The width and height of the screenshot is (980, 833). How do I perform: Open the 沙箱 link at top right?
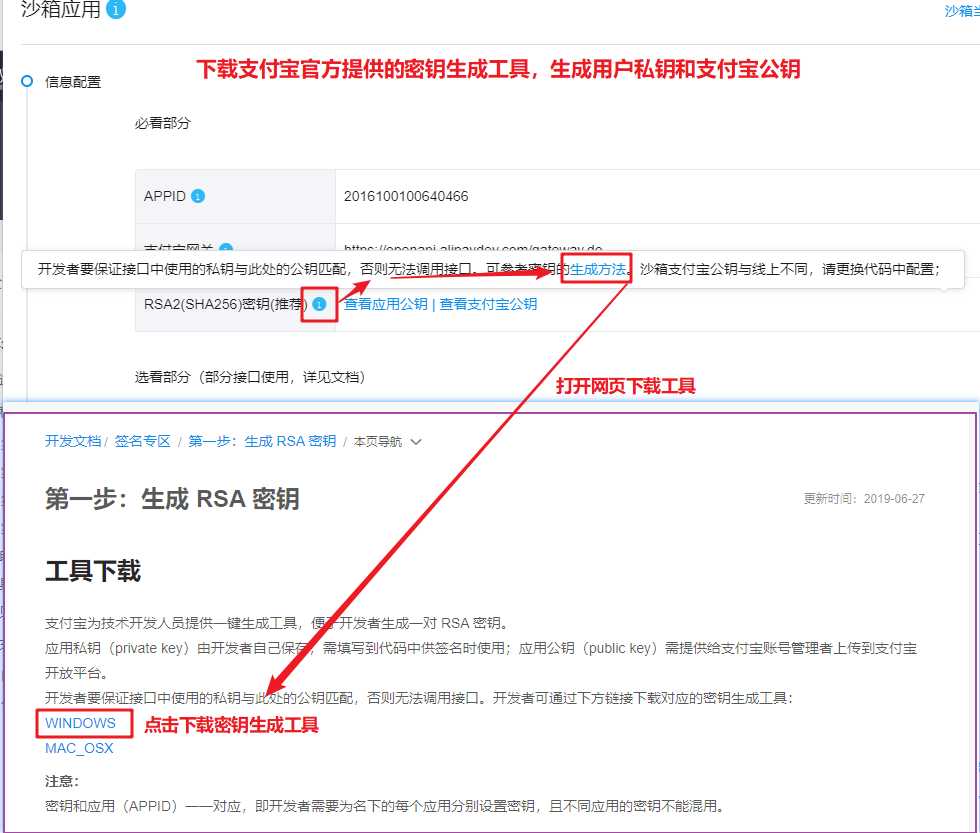[x=962, y=11]
